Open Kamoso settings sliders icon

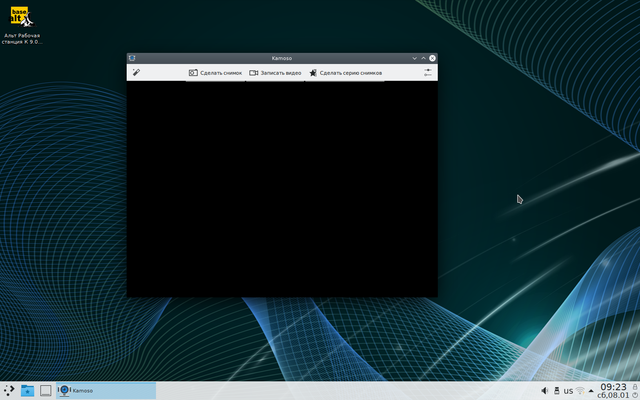(427, 73)
